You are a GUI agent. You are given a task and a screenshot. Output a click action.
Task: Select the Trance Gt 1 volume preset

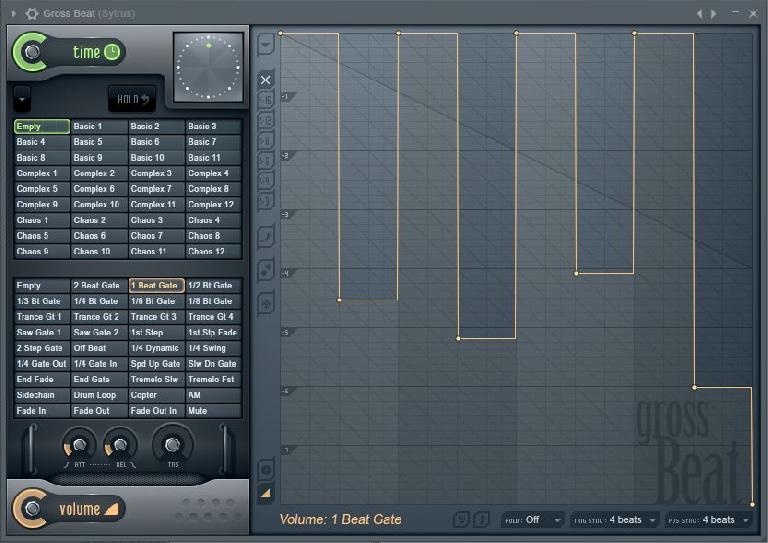[x=42, y=317]
